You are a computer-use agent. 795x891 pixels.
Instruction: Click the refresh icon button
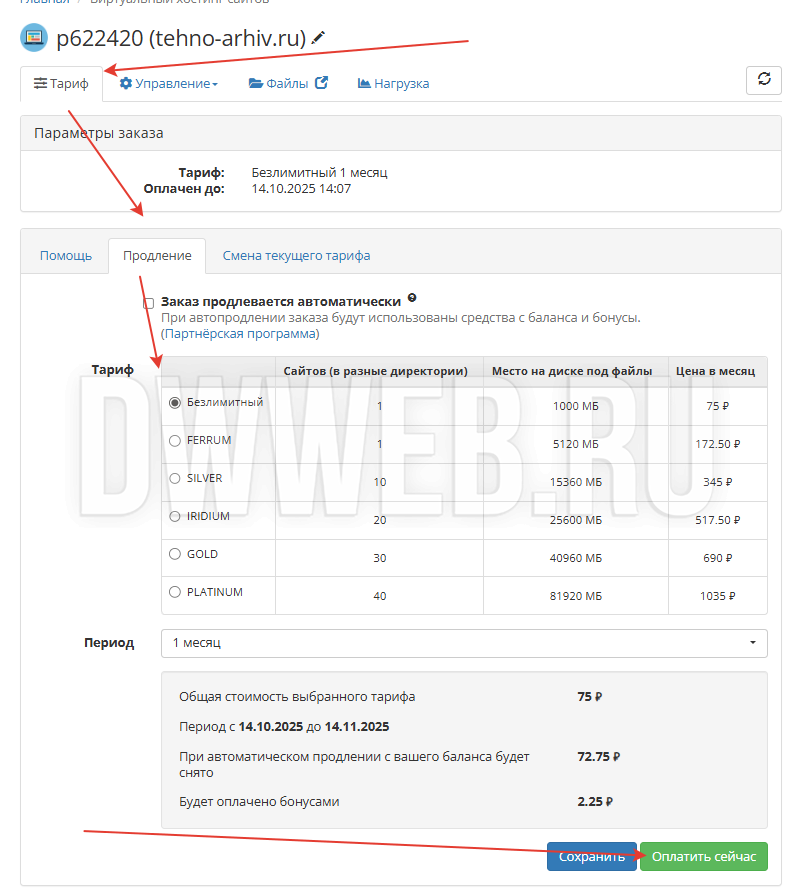764,80
